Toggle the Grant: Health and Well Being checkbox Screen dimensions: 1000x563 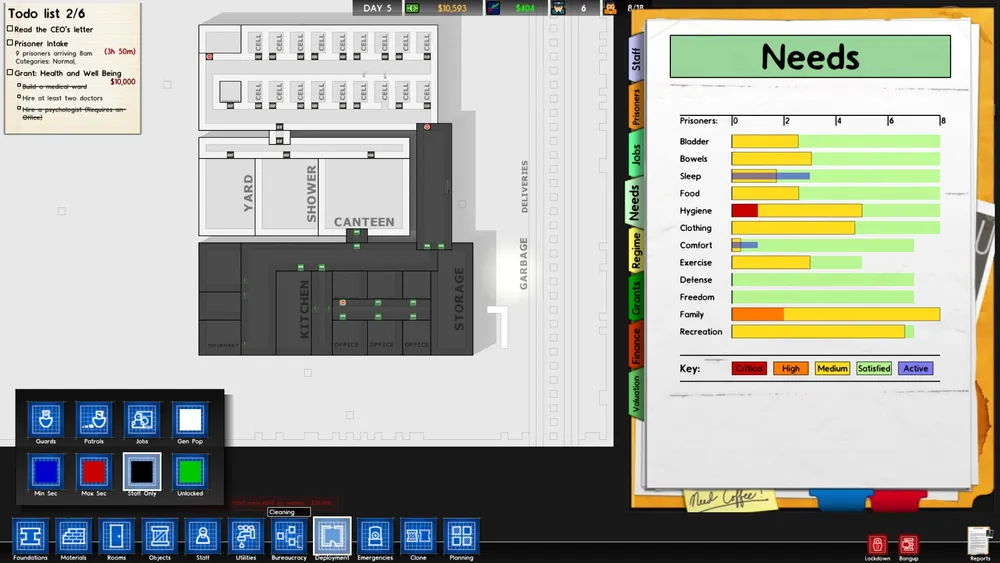click(11, 73)
